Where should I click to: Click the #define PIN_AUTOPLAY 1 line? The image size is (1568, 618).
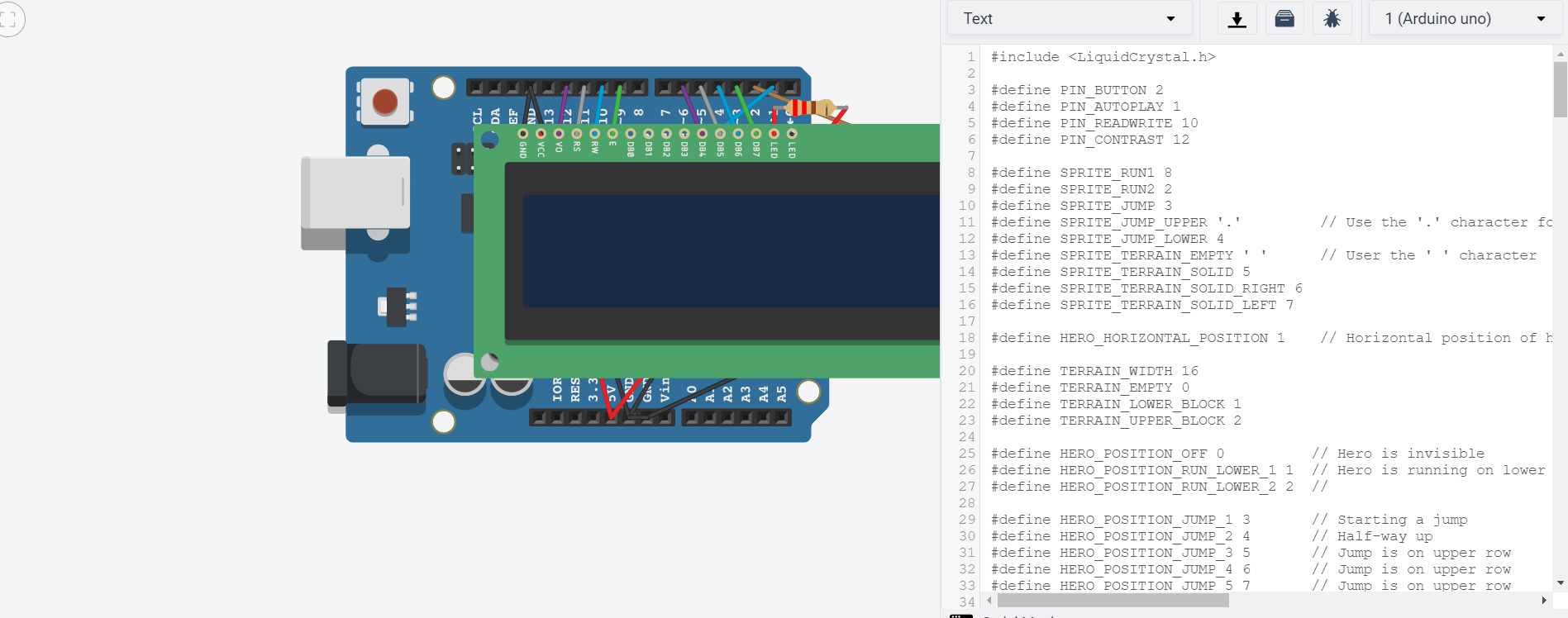[x=1085, y=107]
